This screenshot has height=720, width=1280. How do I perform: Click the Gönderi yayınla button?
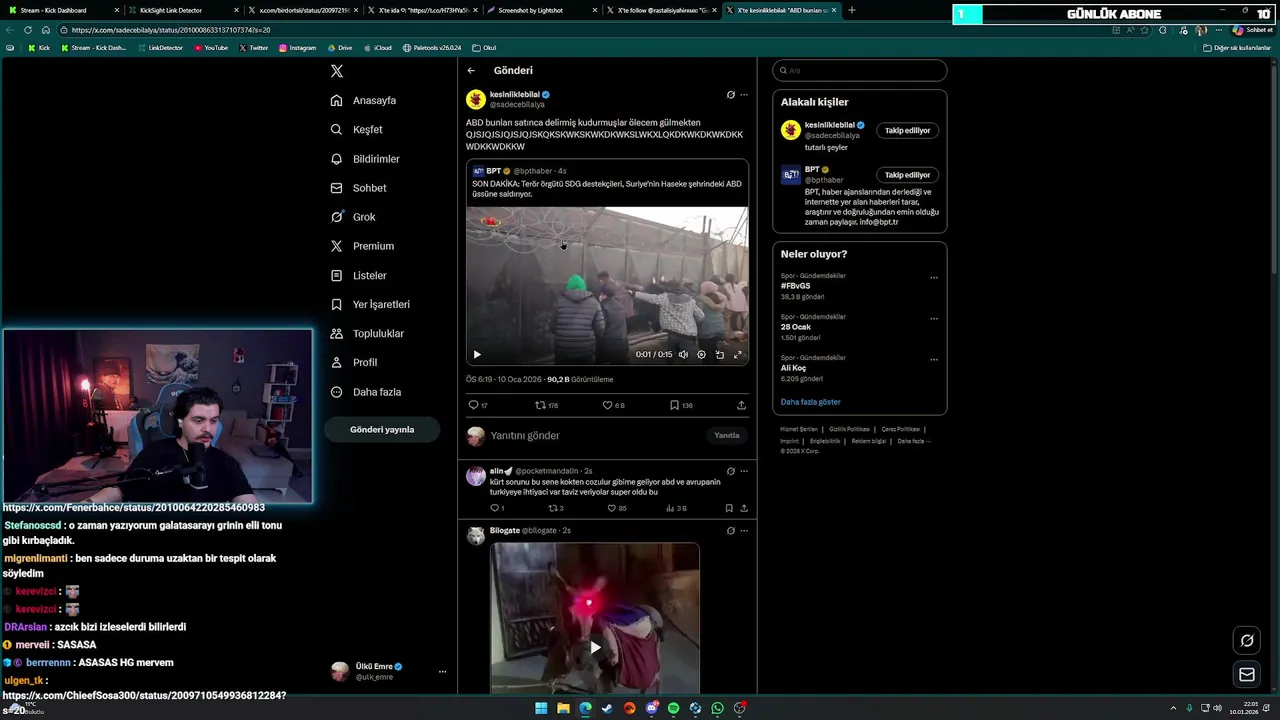(382, 429)
